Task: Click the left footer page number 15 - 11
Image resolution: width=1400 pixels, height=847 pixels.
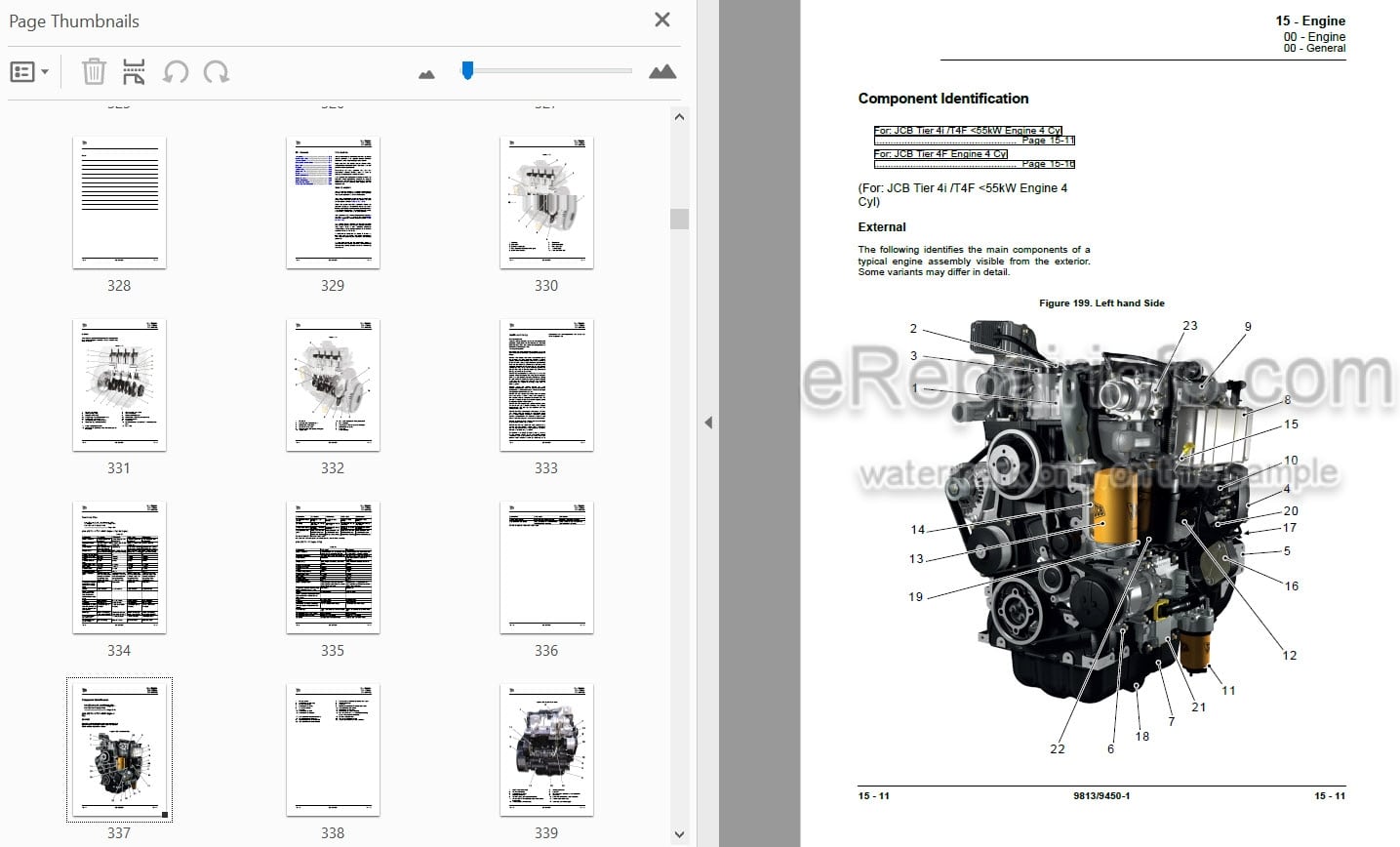Action: point(874,795)
